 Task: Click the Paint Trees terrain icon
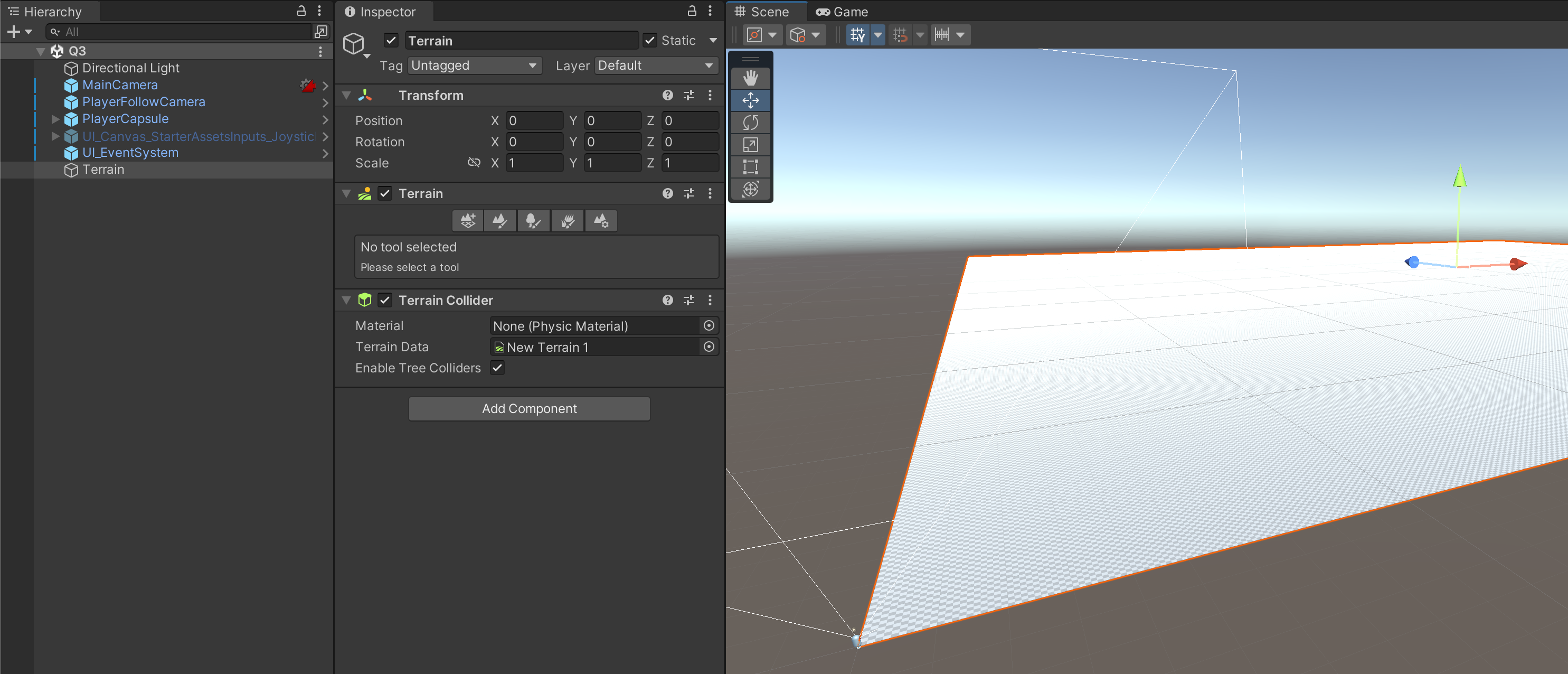click(x=533, y=220)
